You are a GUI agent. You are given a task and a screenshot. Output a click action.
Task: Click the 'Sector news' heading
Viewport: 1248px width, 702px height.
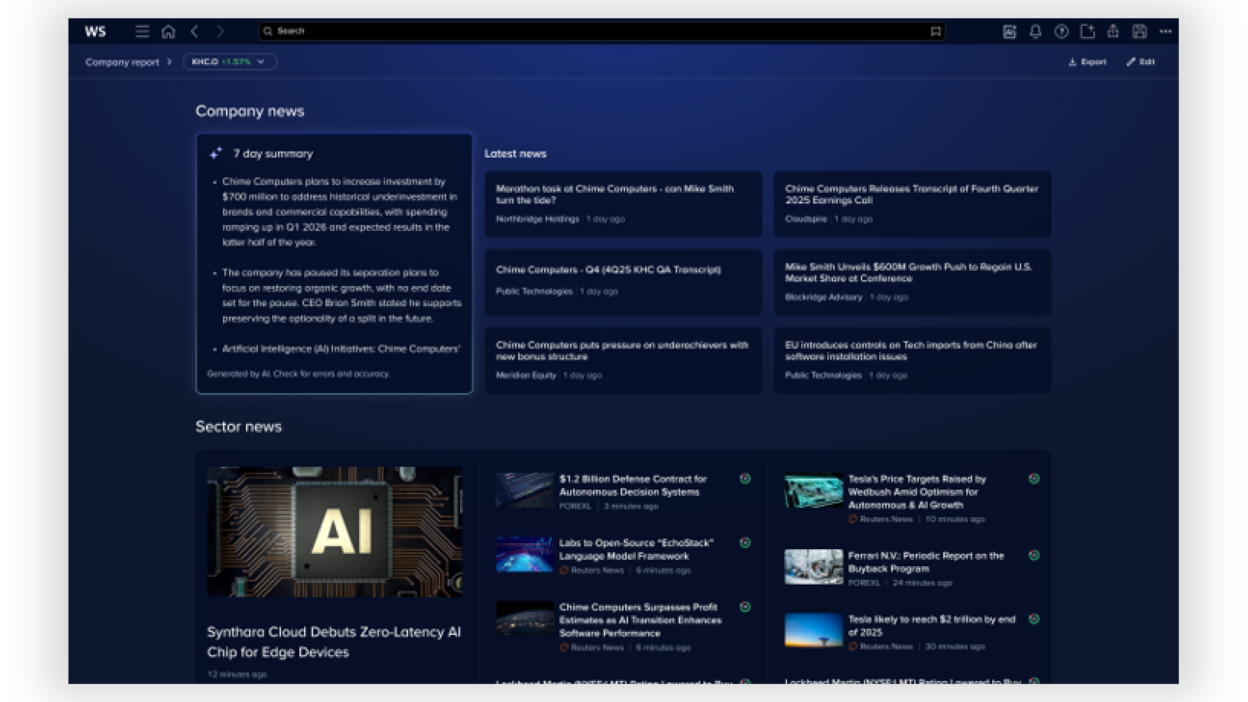point(238,426)
